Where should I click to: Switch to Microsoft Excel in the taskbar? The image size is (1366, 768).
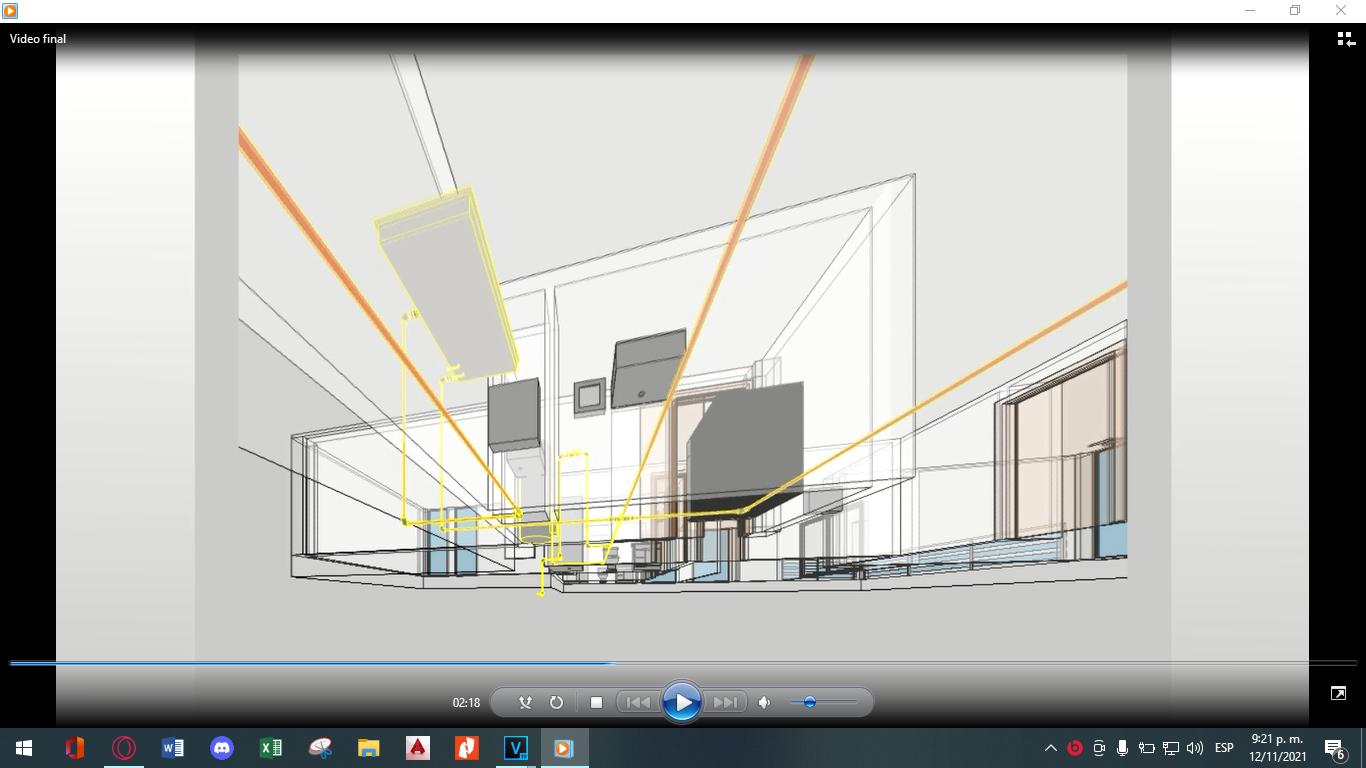coord(271,748)
